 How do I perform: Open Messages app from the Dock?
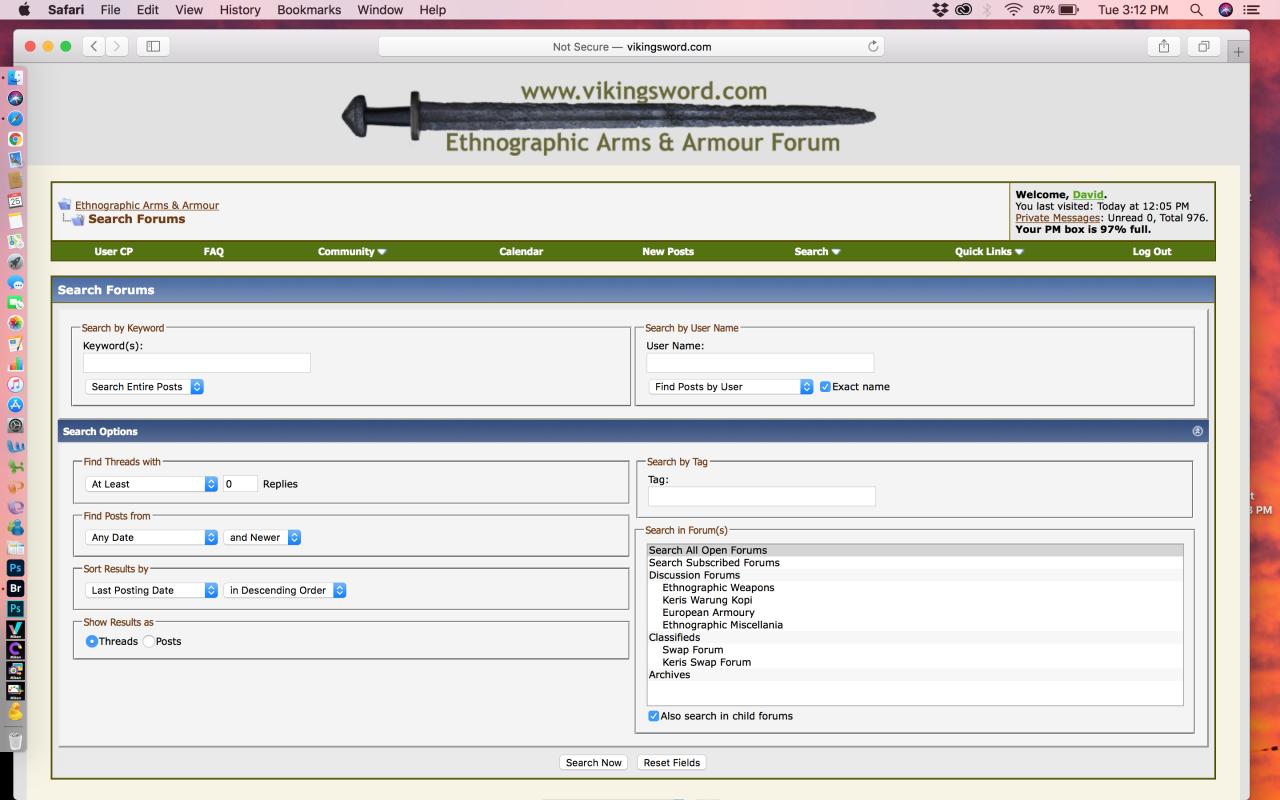tap(15, 282)
